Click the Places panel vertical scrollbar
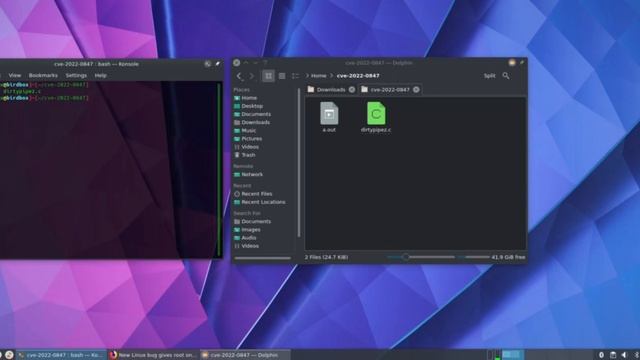Viewport: 640px width, 360px height. (x=299, y=162)
